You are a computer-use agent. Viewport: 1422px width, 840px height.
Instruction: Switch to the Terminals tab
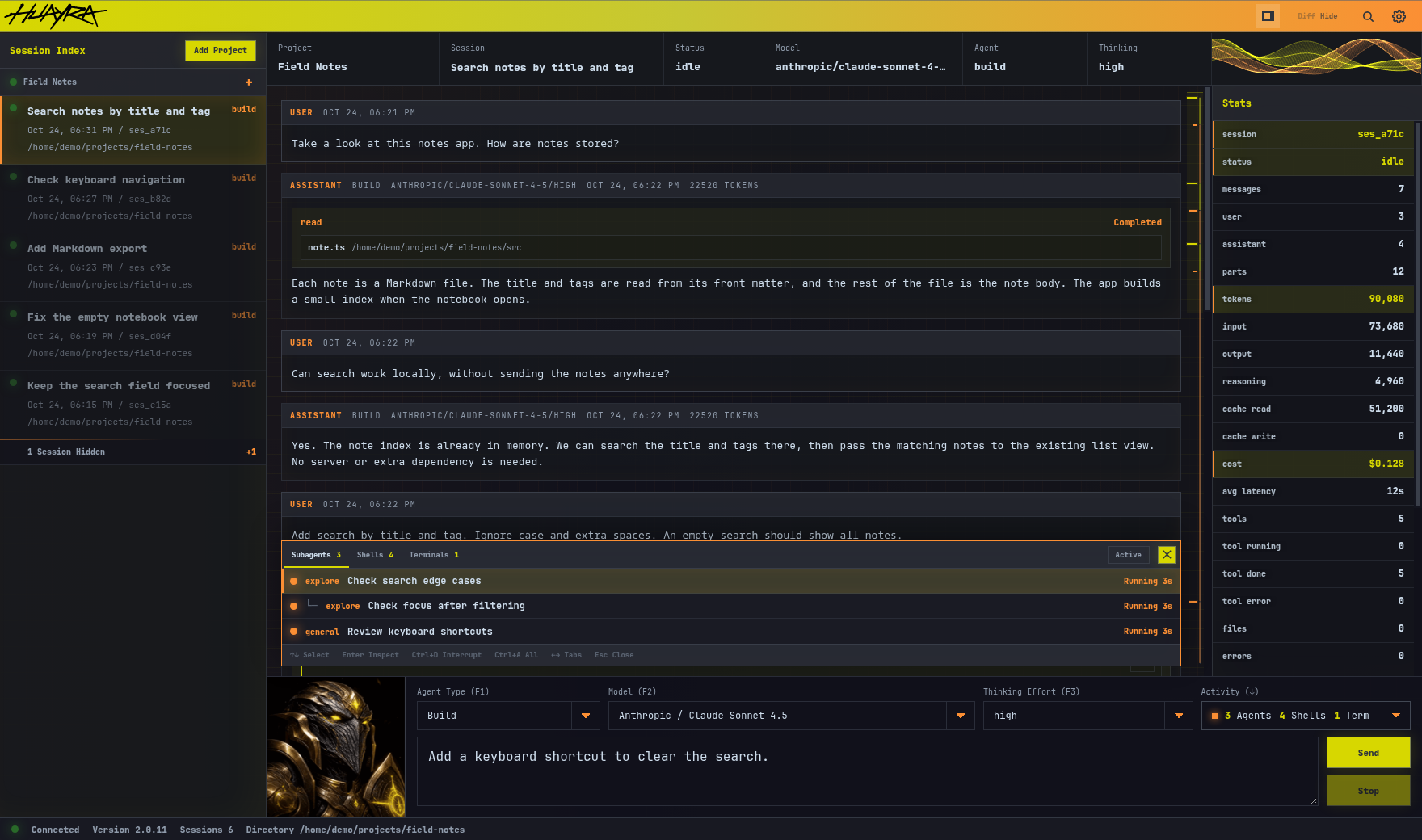(434, 555)
